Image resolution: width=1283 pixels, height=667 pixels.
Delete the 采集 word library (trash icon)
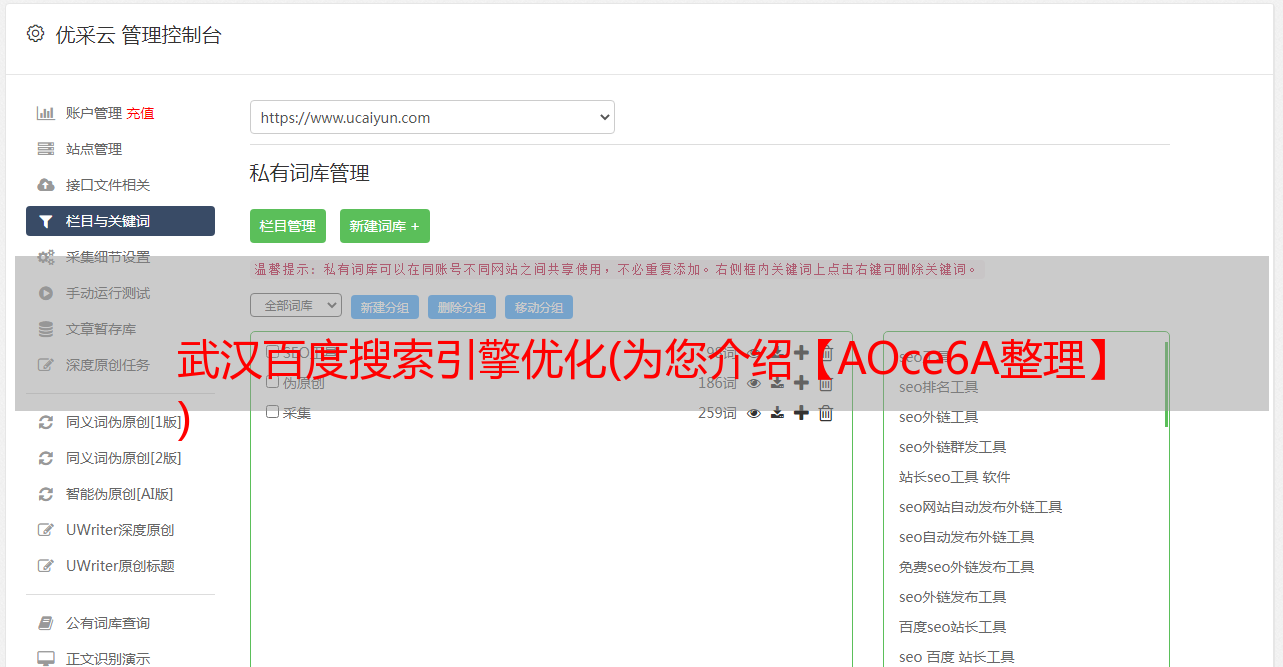pyautogui.click(x=826, y=413)
